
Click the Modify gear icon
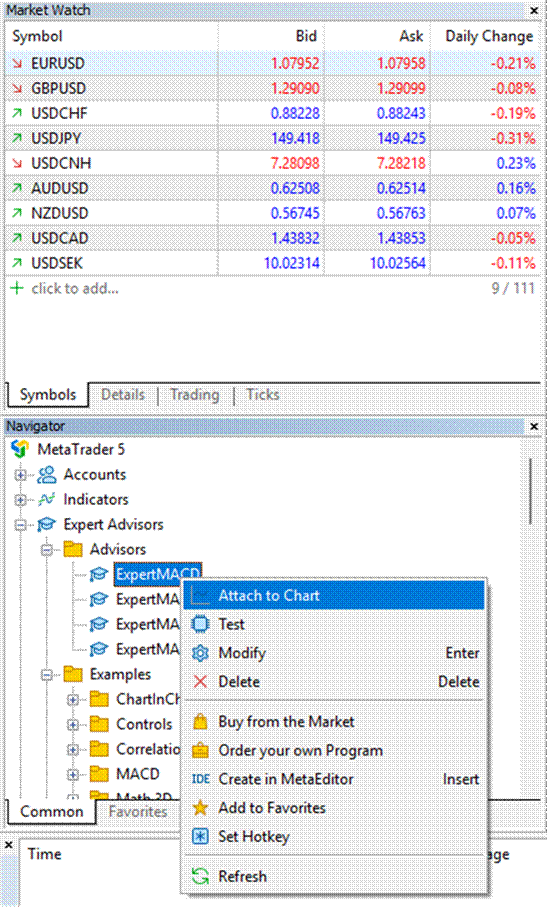[200, 653]
